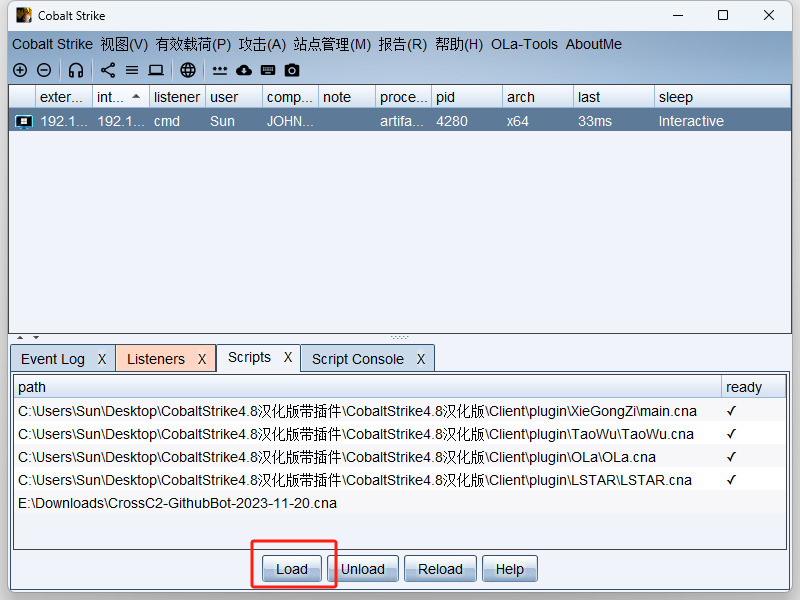Sort by the int... column header
The width and height of the screenshot is (800, 600).
[120, 97]
